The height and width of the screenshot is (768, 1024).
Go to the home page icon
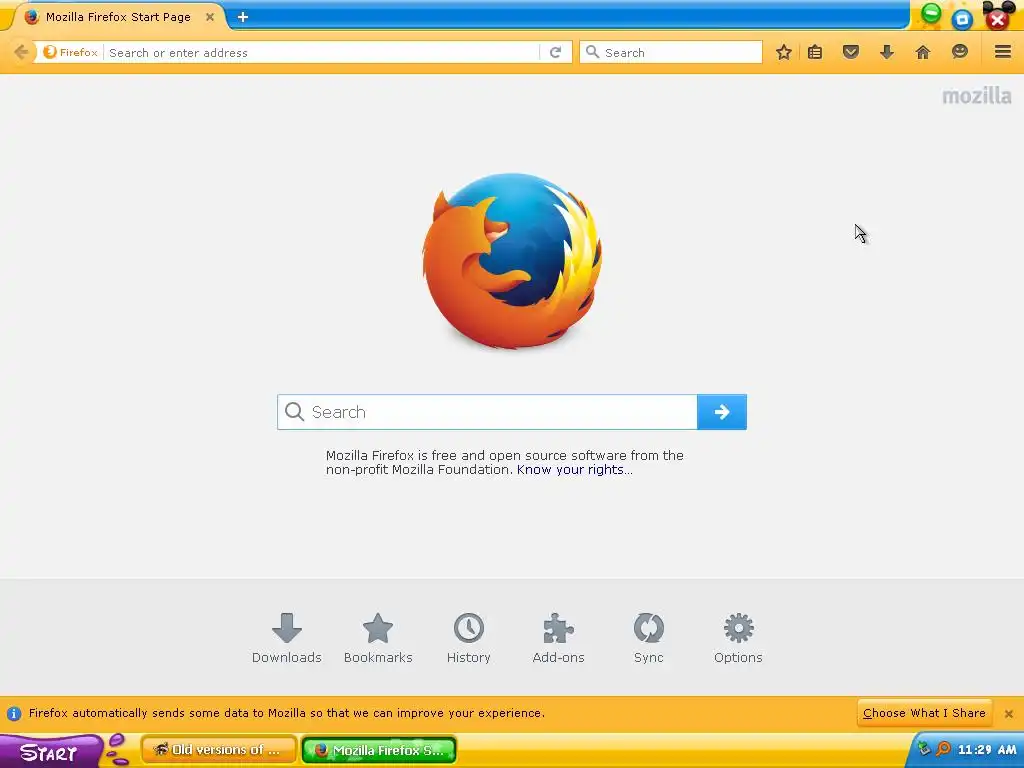click(923, 52)
